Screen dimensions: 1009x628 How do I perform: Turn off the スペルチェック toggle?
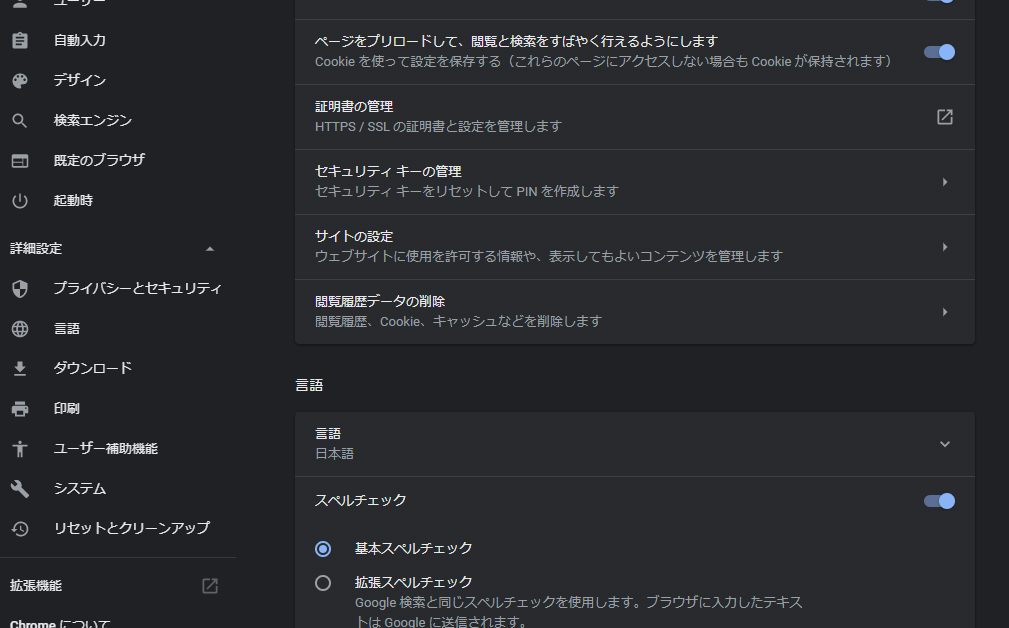940,501
